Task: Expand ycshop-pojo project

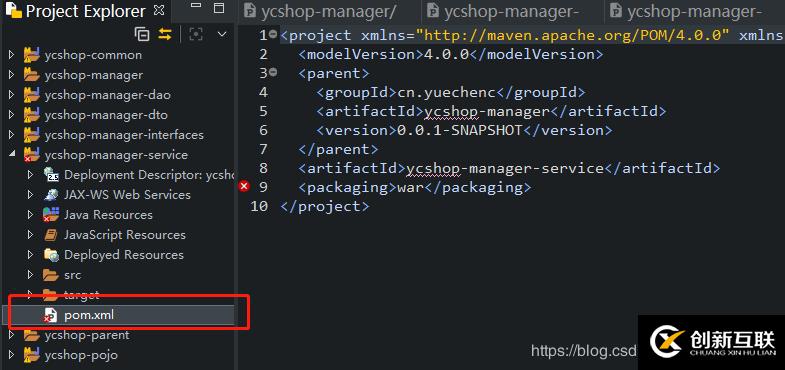Action: [12, 355]
